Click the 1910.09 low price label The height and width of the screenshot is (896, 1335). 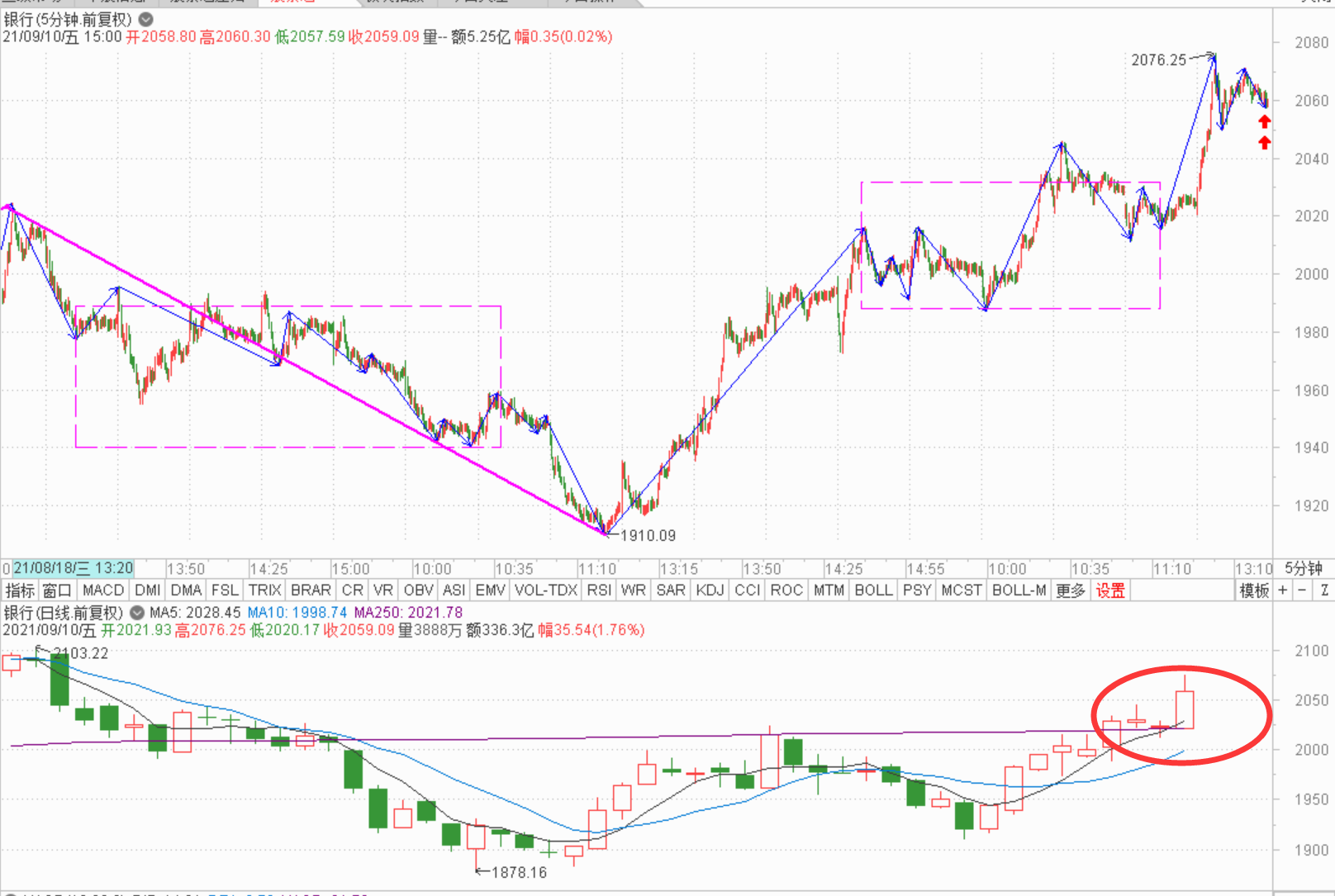(648, 535)
